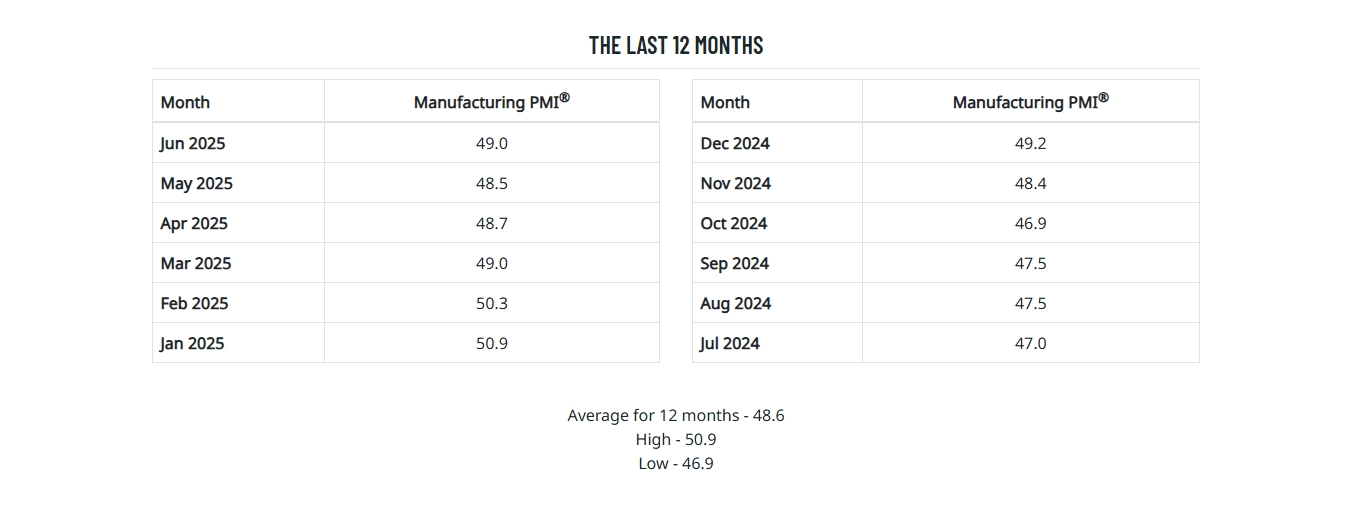Click the right table's Month column header

pyautogui.click(x=725, y=102)
